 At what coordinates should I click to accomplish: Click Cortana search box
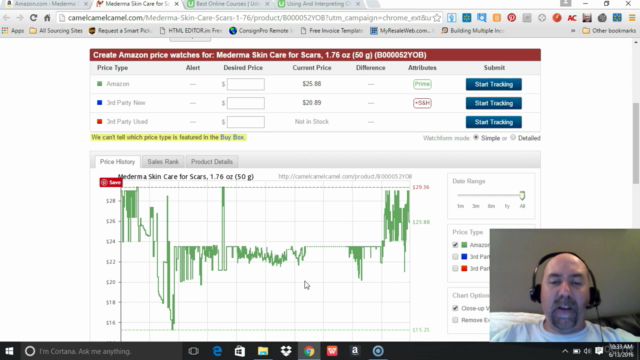100,351
